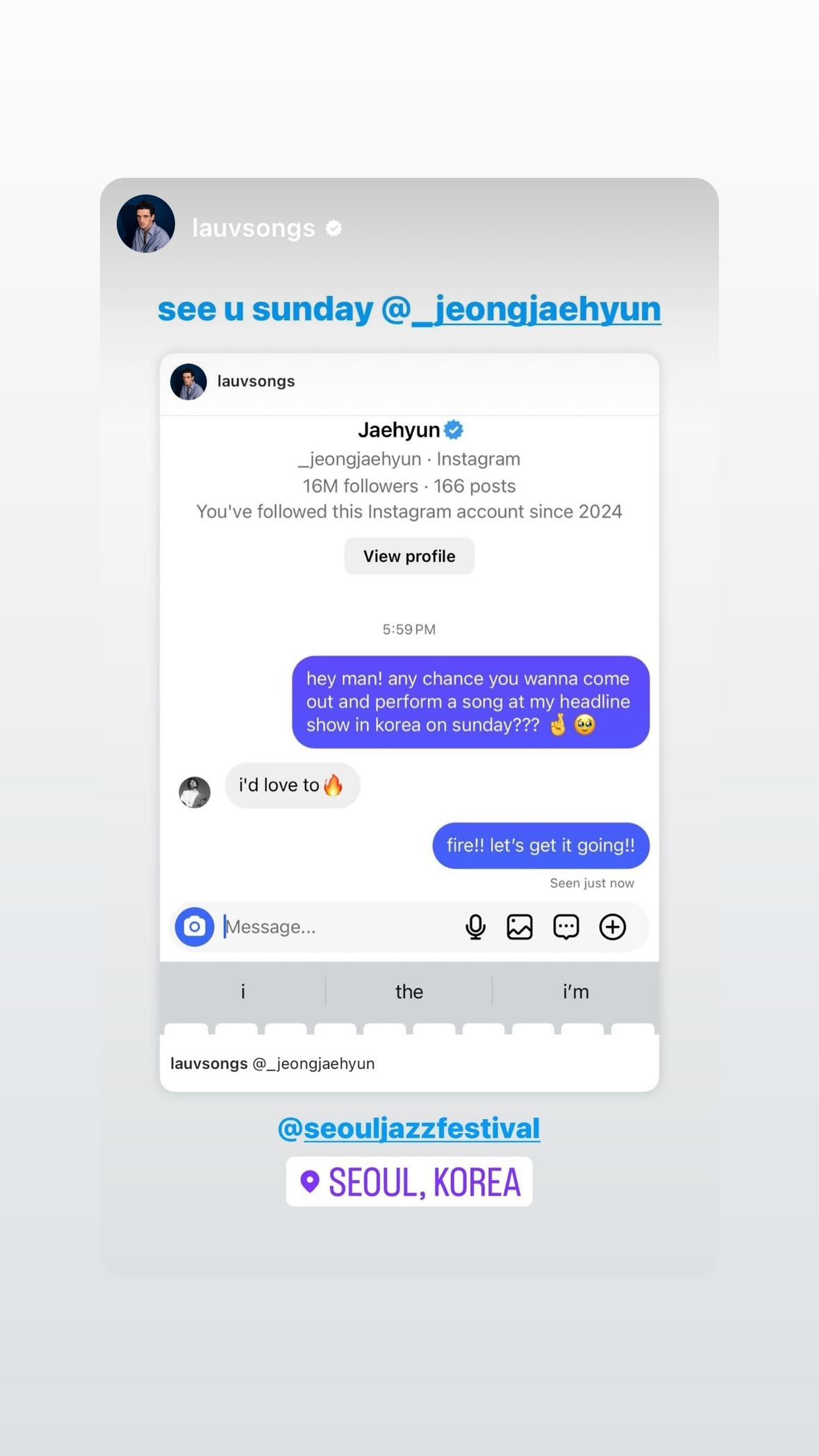Tap lauvsongs story profile picture at top

point(146,224)
